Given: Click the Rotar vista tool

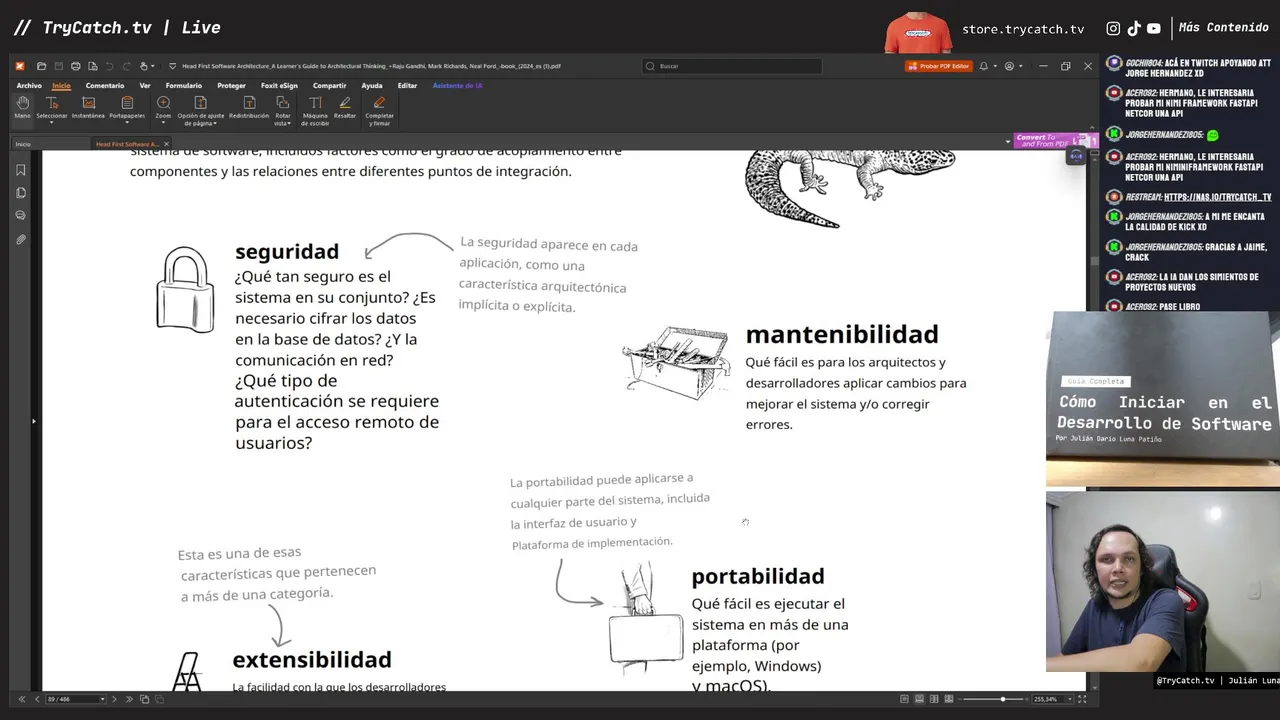Looking at the screenshot, I should pos(283,111).
